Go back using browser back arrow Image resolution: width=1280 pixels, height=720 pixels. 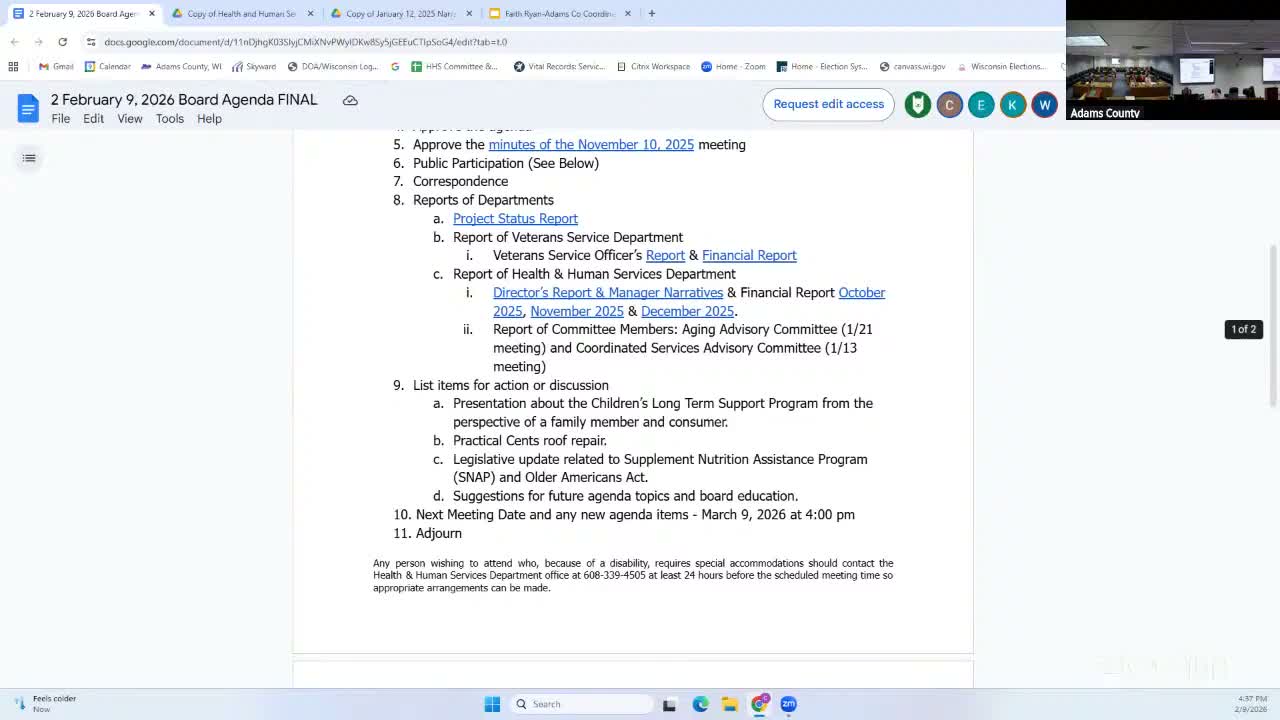click(x=14, y=42)
